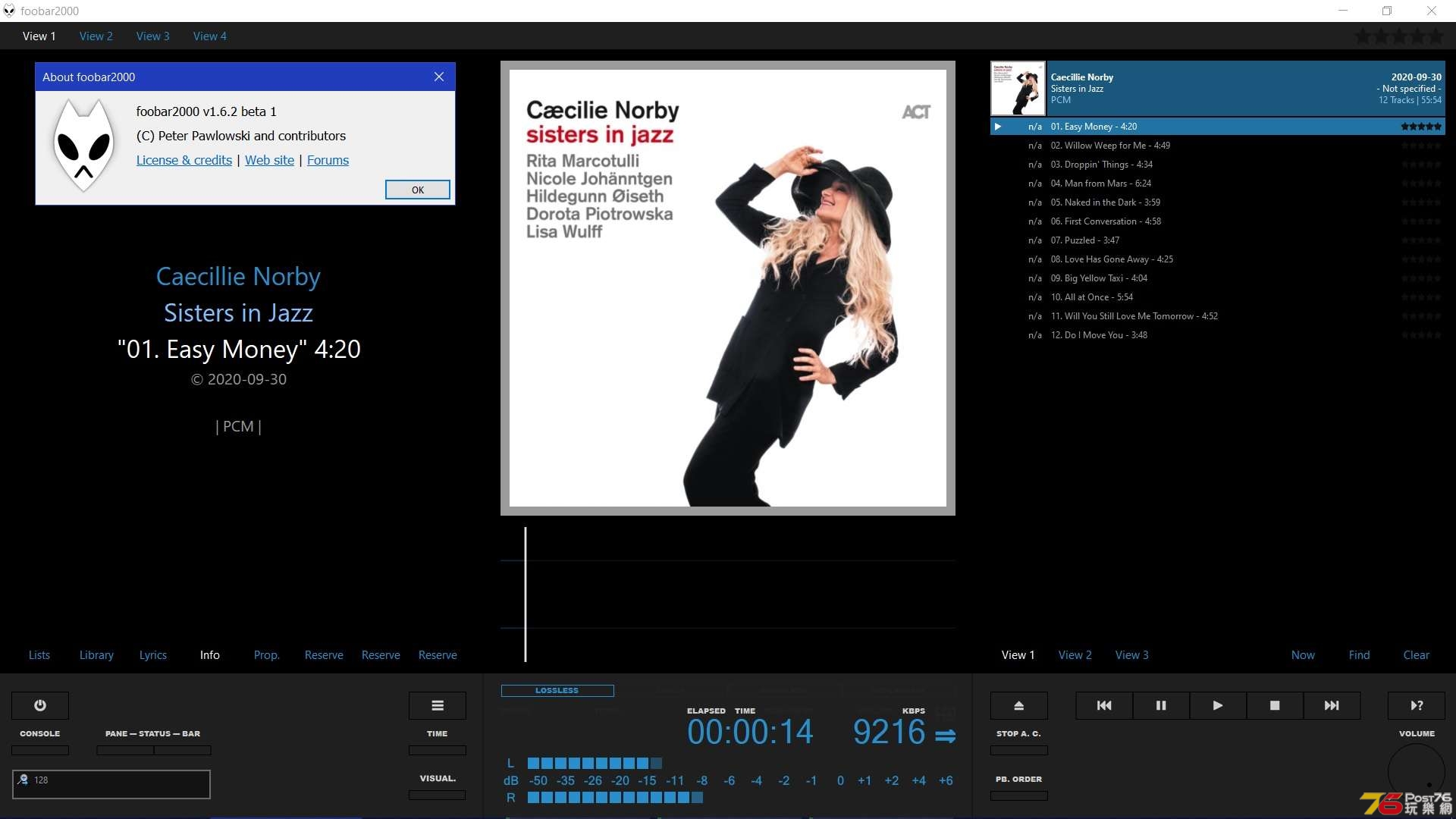Toggle the VISUAL. mode bar
1456x819 pixels.
pos(438,795)
